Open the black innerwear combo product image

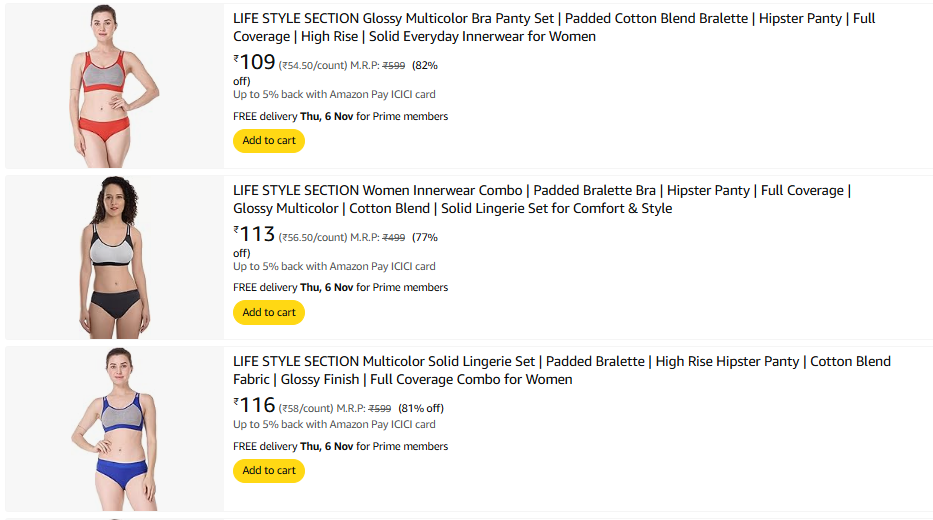(115, 258)
